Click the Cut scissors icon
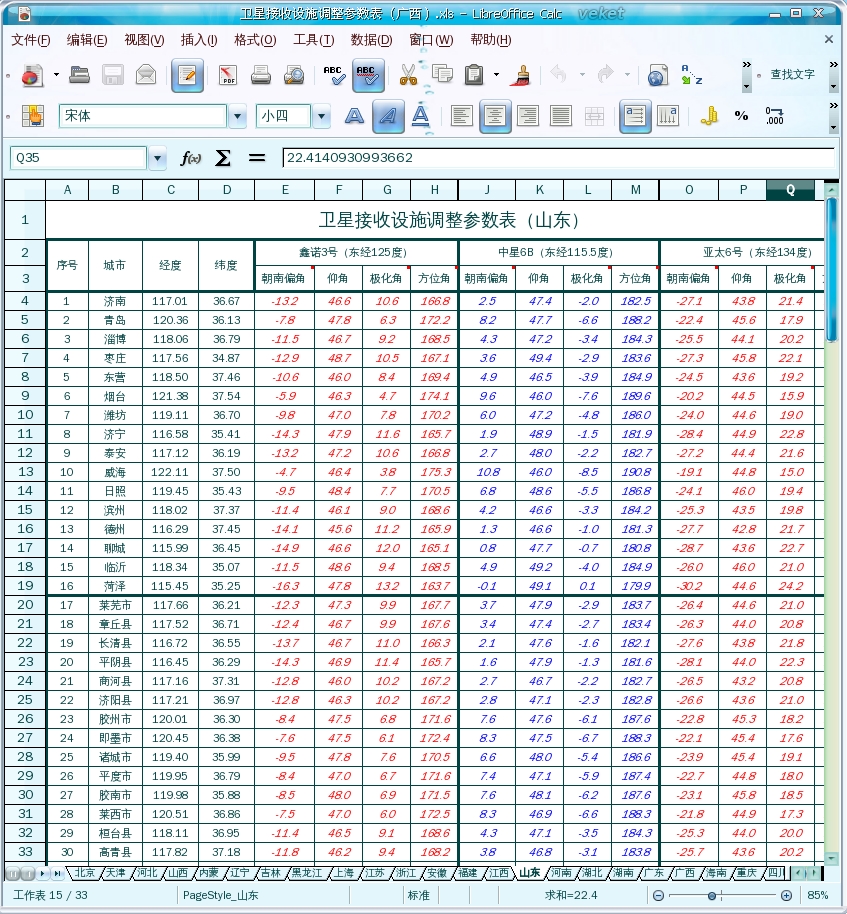Image resolution: width=847 pixels, height=914 pixels. [x=408, y=75]
